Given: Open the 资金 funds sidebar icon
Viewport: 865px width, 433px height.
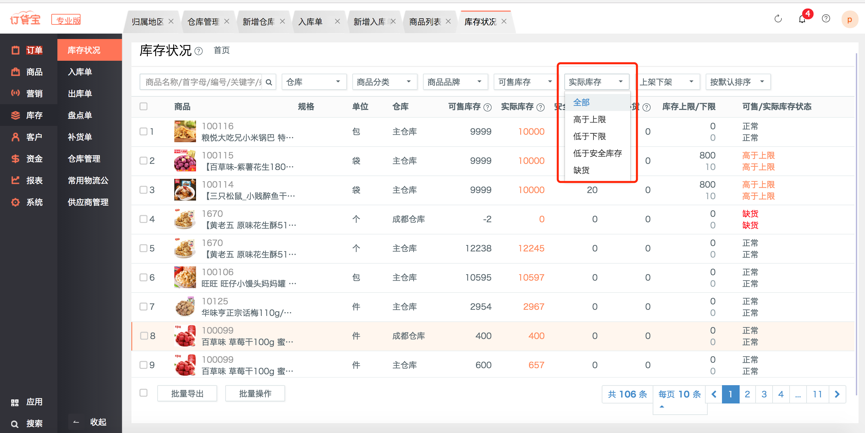Looking at the screenshot, I should (15, 159).
